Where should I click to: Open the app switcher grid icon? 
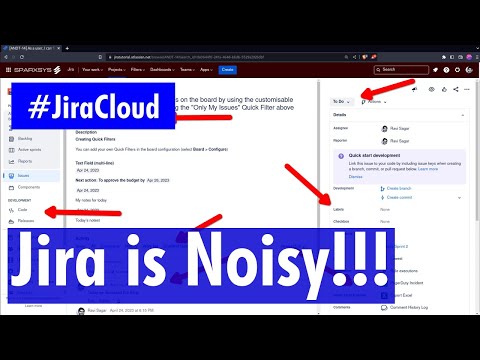tap(8, 70)
